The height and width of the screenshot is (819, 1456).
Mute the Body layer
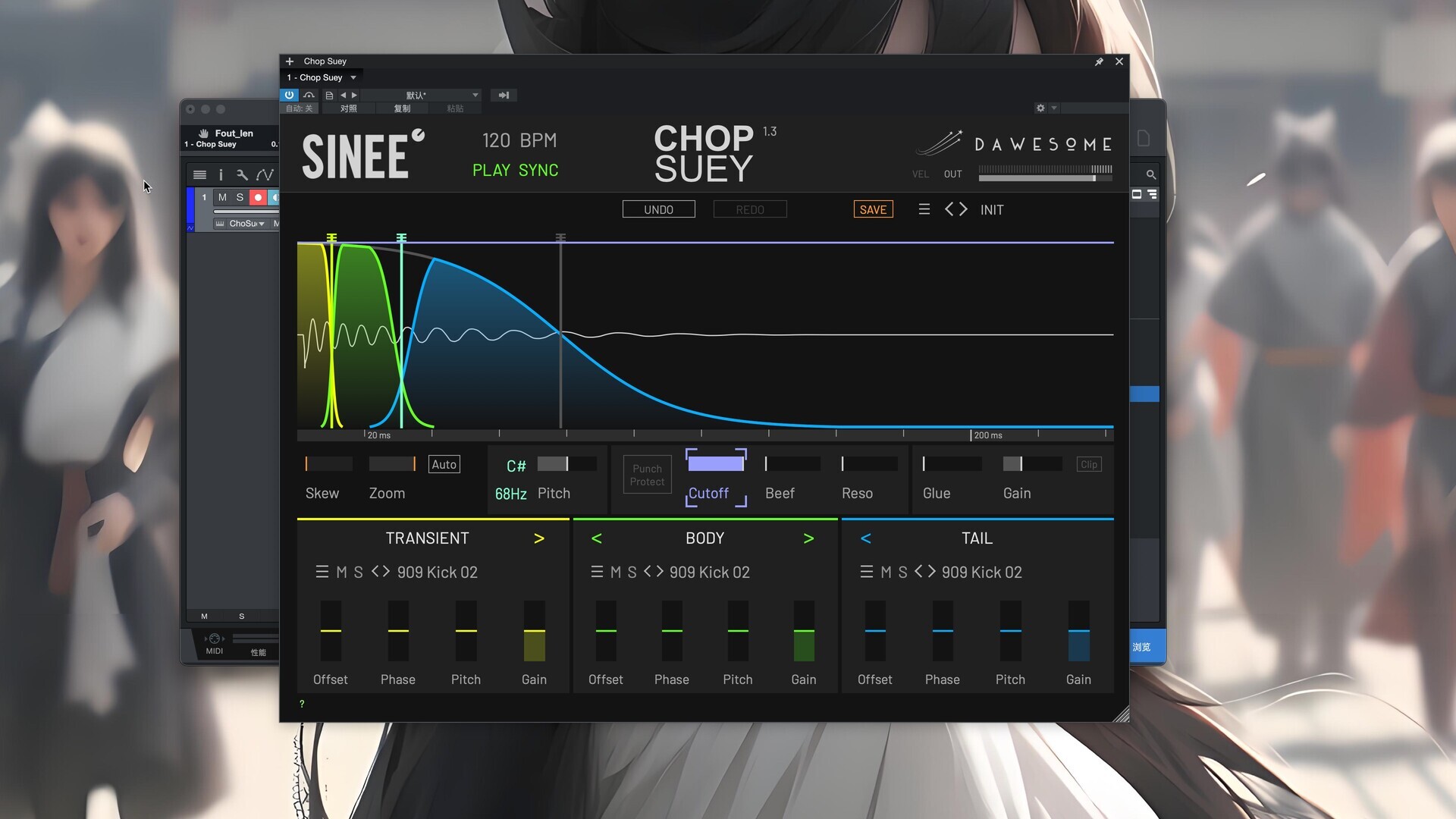pos(616,572)
